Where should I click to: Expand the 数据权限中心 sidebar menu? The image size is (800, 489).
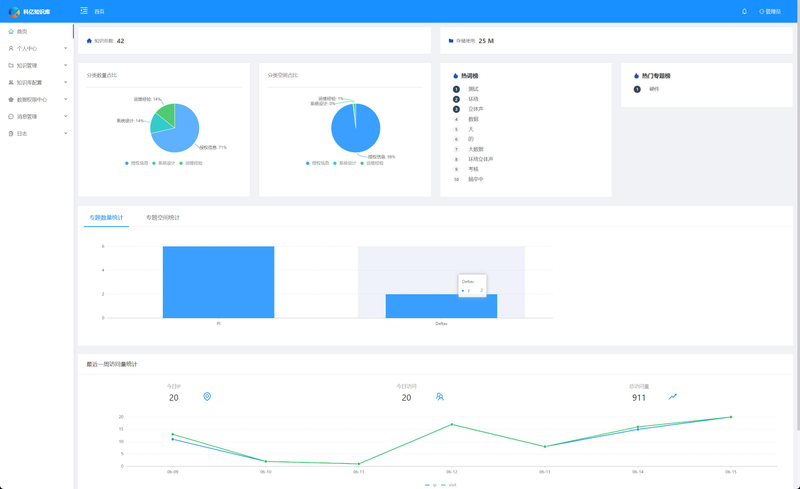coord(36,99)
